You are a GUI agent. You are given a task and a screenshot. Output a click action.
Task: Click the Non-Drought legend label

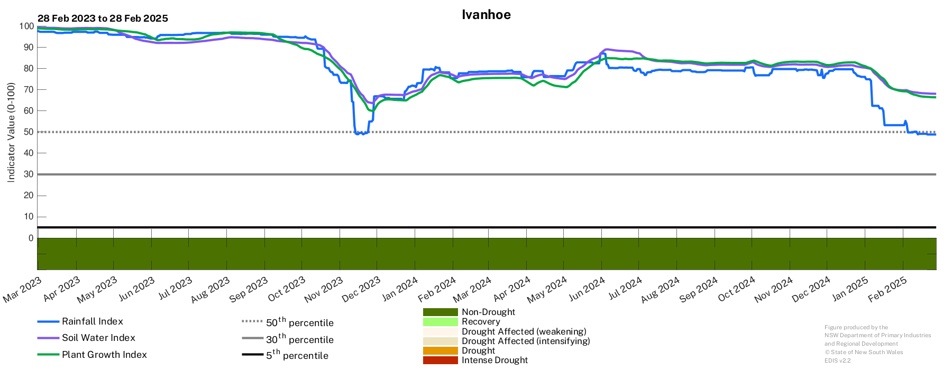488,312
